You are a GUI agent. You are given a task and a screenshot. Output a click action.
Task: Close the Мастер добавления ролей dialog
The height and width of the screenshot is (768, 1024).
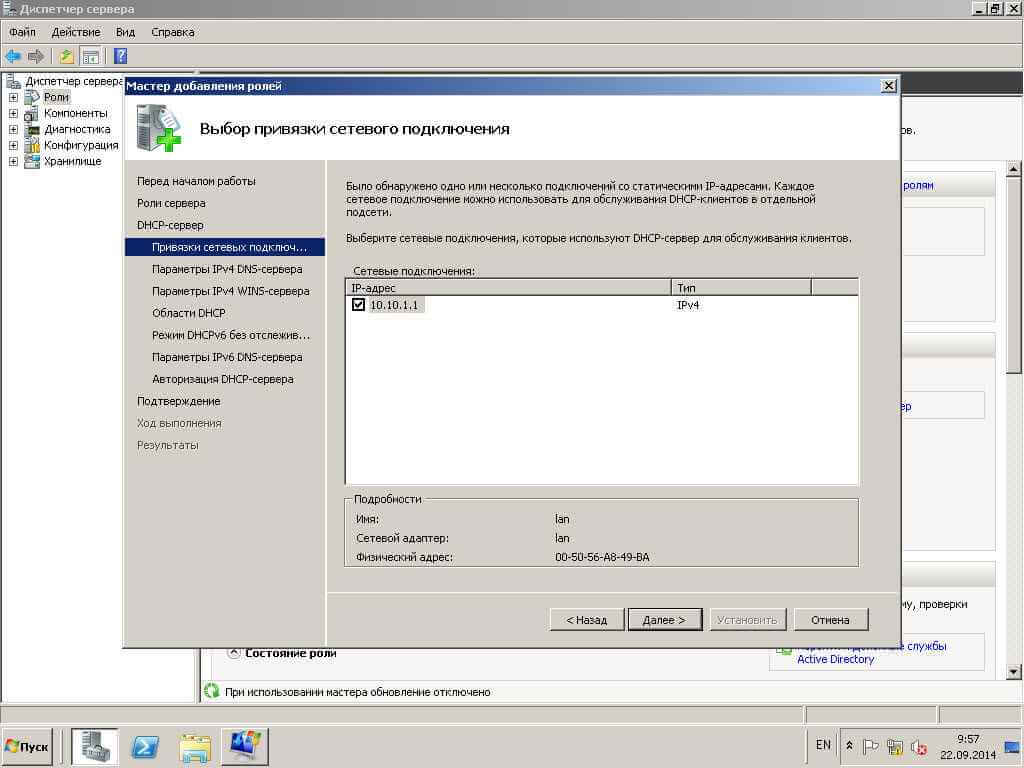tap(888, 86)
